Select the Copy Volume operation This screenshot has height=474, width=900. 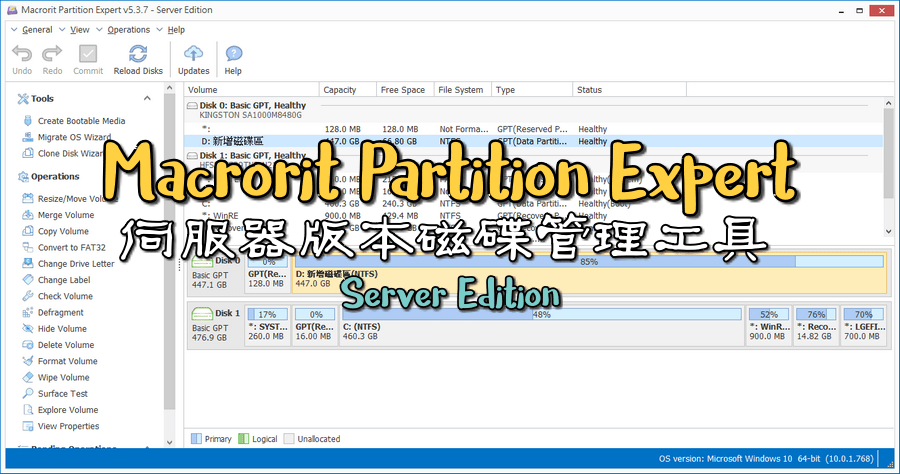point(56,231)
